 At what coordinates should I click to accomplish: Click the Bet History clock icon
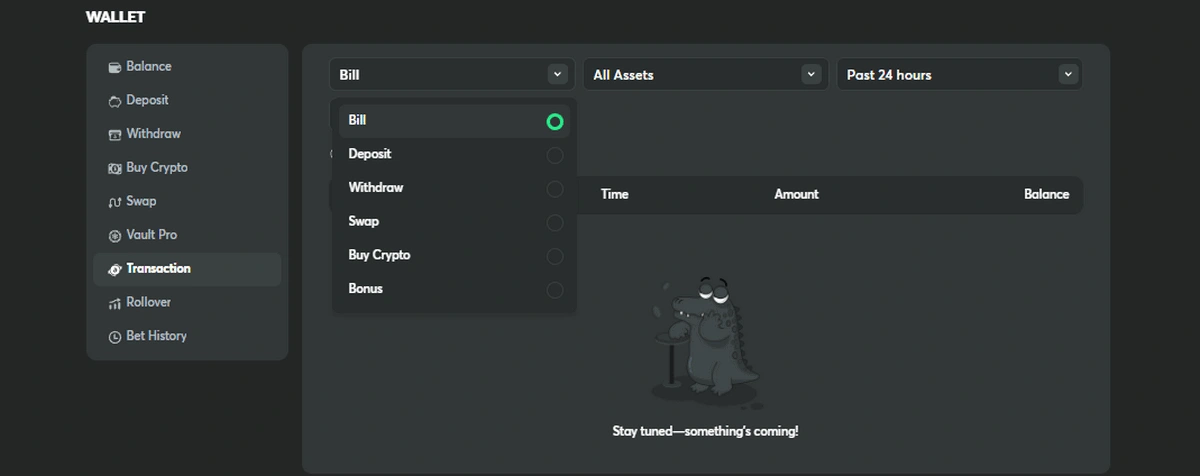tap(115, 337)
